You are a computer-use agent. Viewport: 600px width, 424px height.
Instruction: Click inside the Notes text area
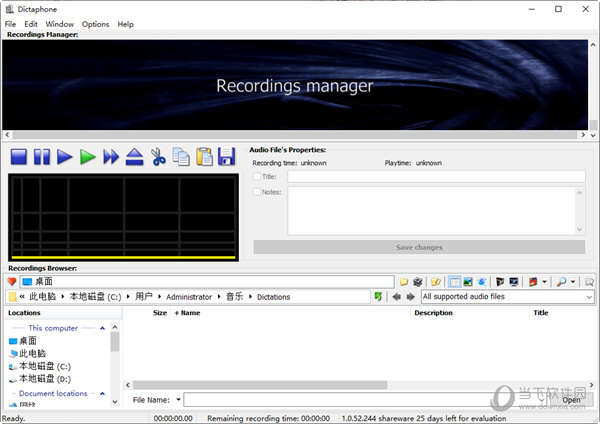click(x=432, y=211)
